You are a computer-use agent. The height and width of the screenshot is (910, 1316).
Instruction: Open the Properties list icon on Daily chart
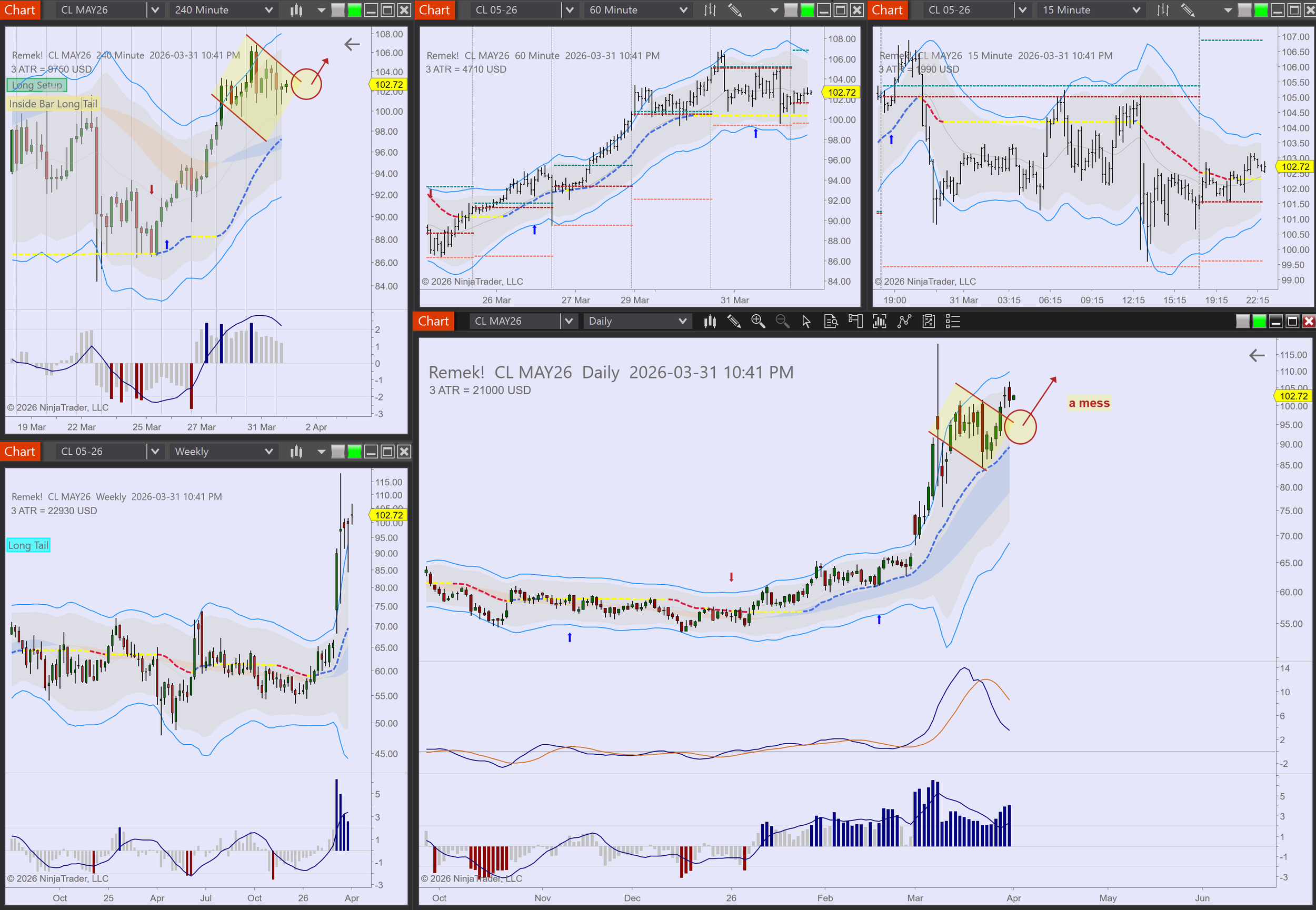point(953,322)
